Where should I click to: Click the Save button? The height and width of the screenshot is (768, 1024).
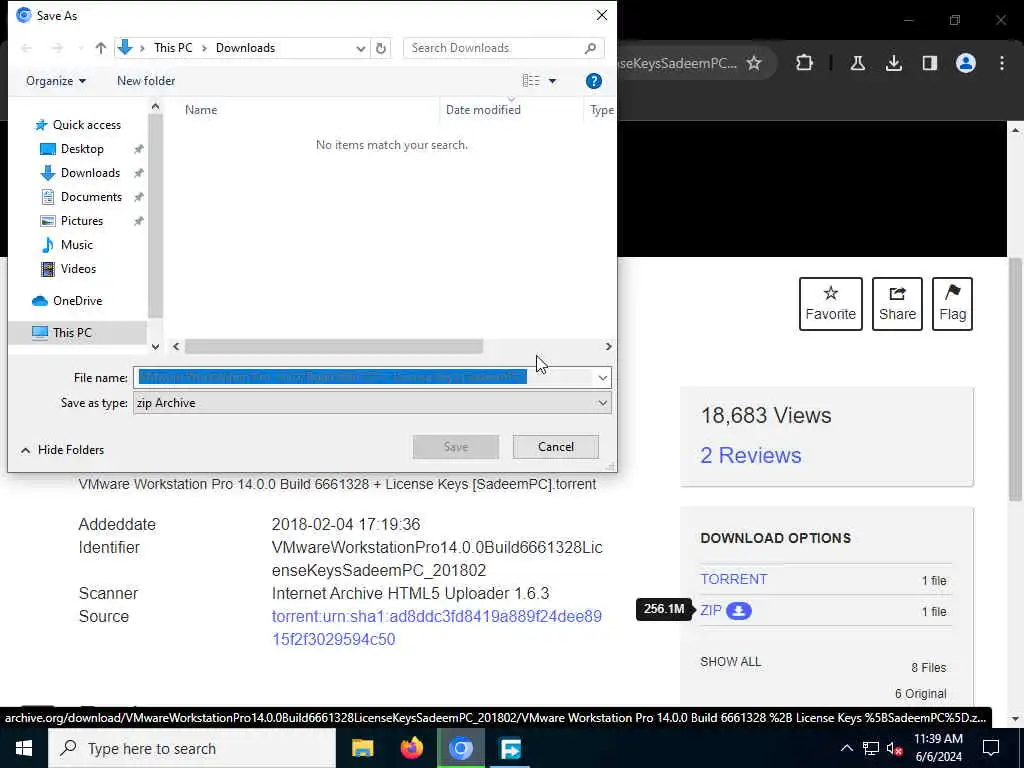(456, 447)
